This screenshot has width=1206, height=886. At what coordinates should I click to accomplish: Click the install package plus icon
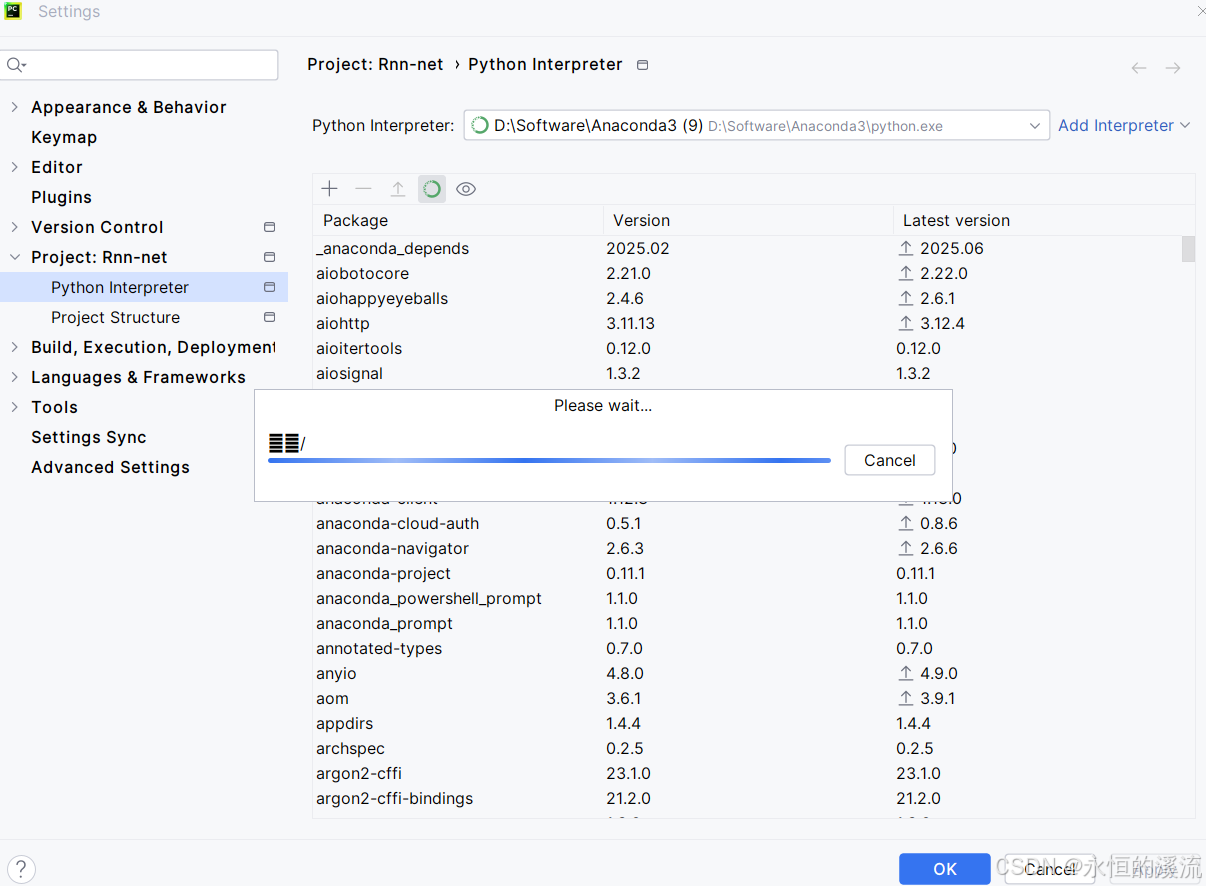tap(330, 189)
